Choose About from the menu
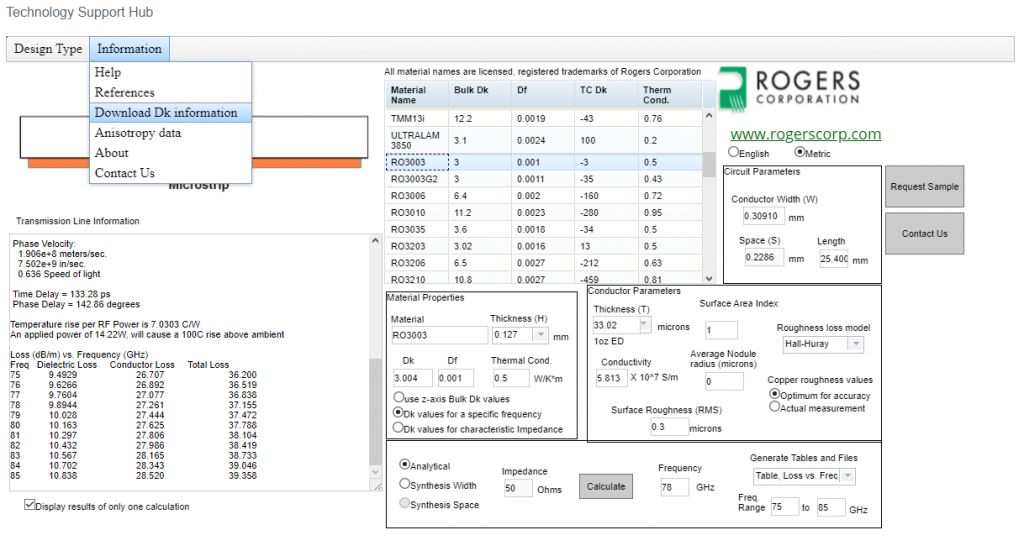This screenshot has width=1024, height=551. tap(170, 153)
